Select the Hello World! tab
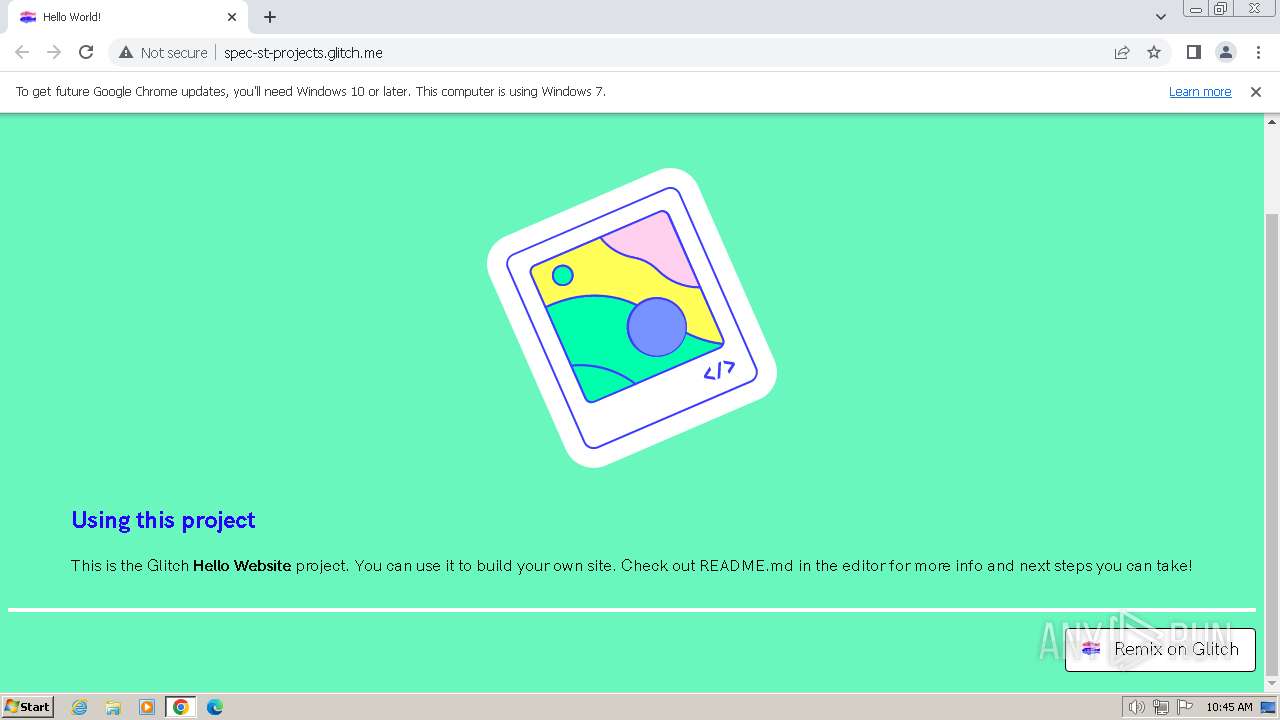The image size is (1280, 720). click(x=127, y=17)
